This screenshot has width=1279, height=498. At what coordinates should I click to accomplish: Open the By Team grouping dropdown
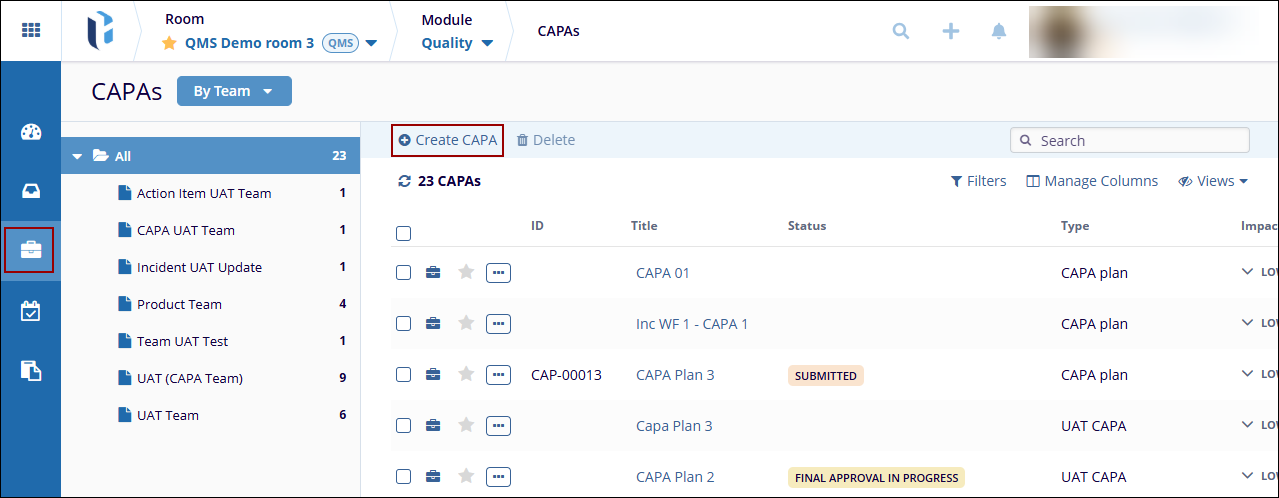tap(234, 91)
